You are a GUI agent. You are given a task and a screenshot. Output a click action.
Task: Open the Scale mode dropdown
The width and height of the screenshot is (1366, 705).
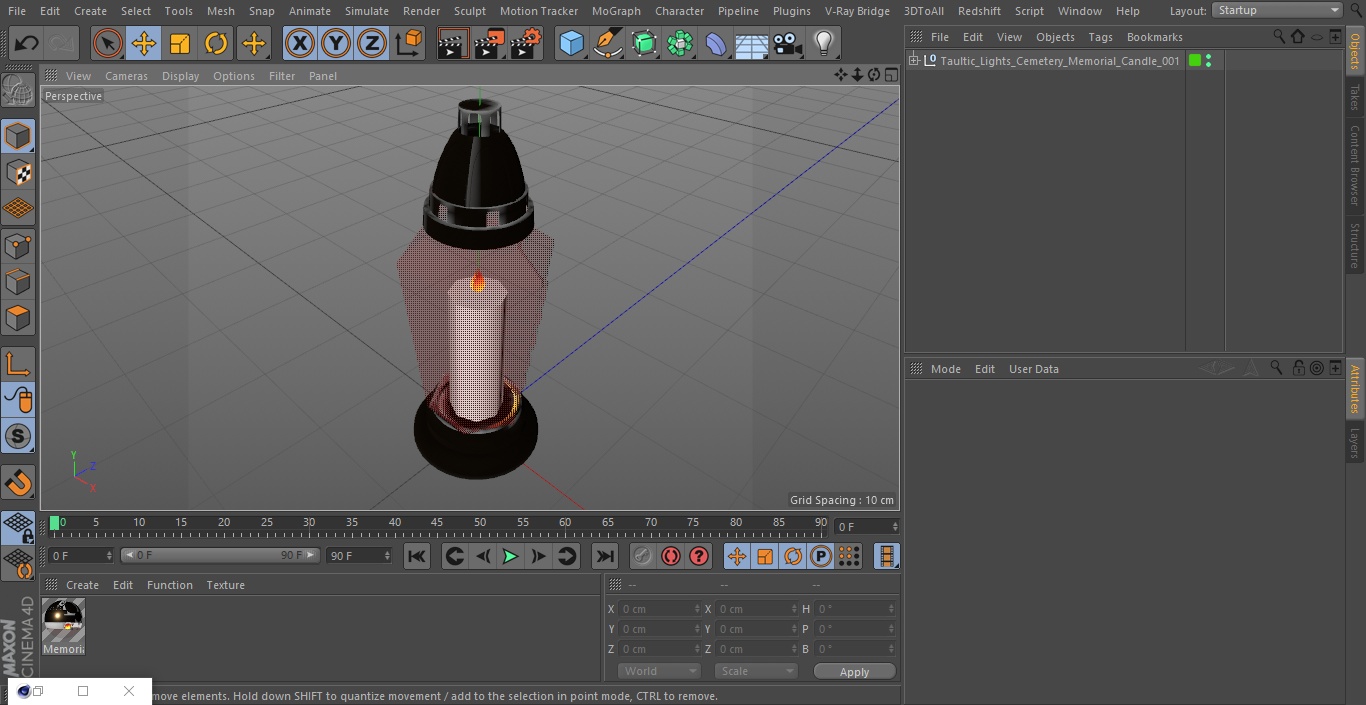756,671
